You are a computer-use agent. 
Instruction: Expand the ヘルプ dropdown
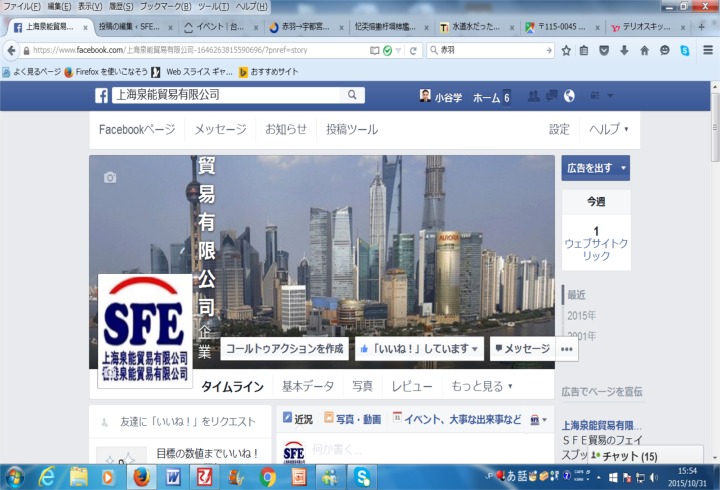pyautogui.click(x=608, y=129)
